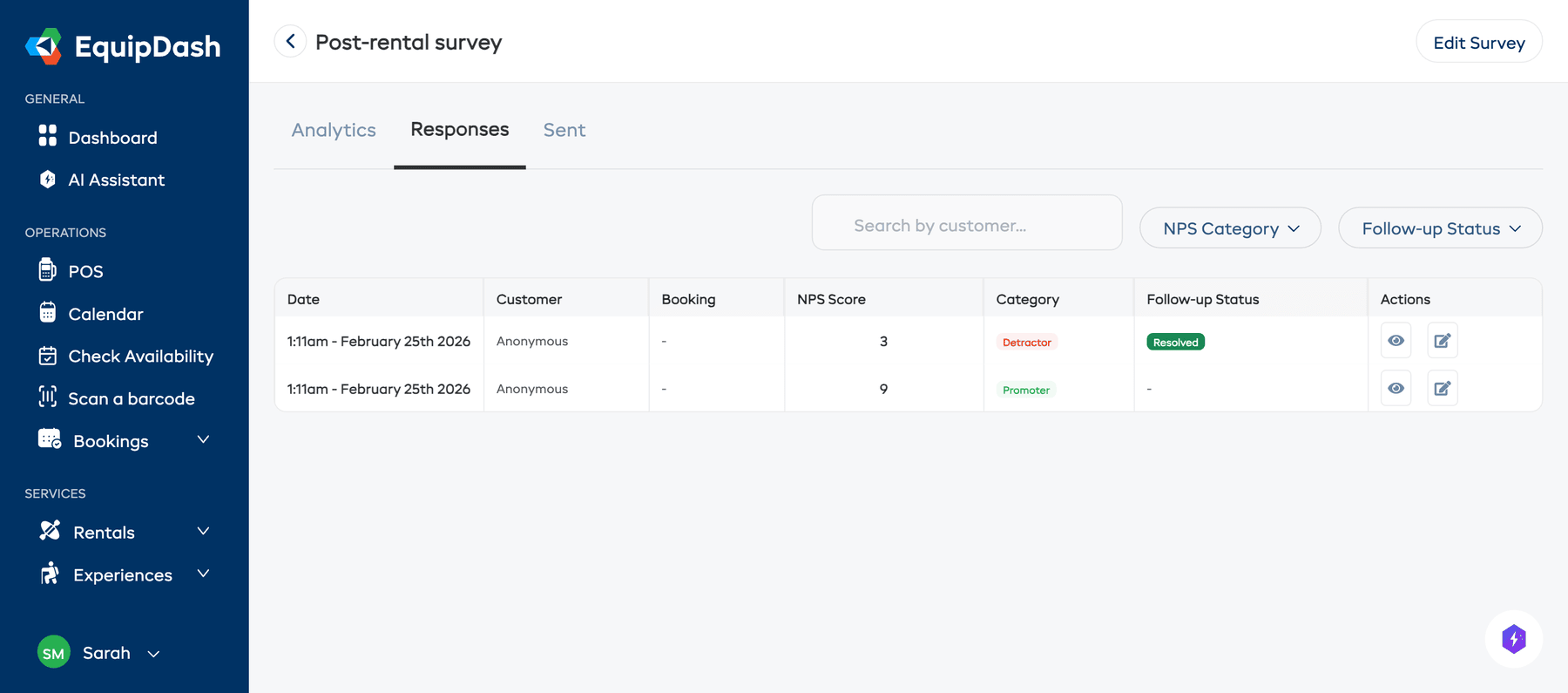The image size is (1568, 693).
Task: Click the Resolved status badge
Action: point(1176,342)
